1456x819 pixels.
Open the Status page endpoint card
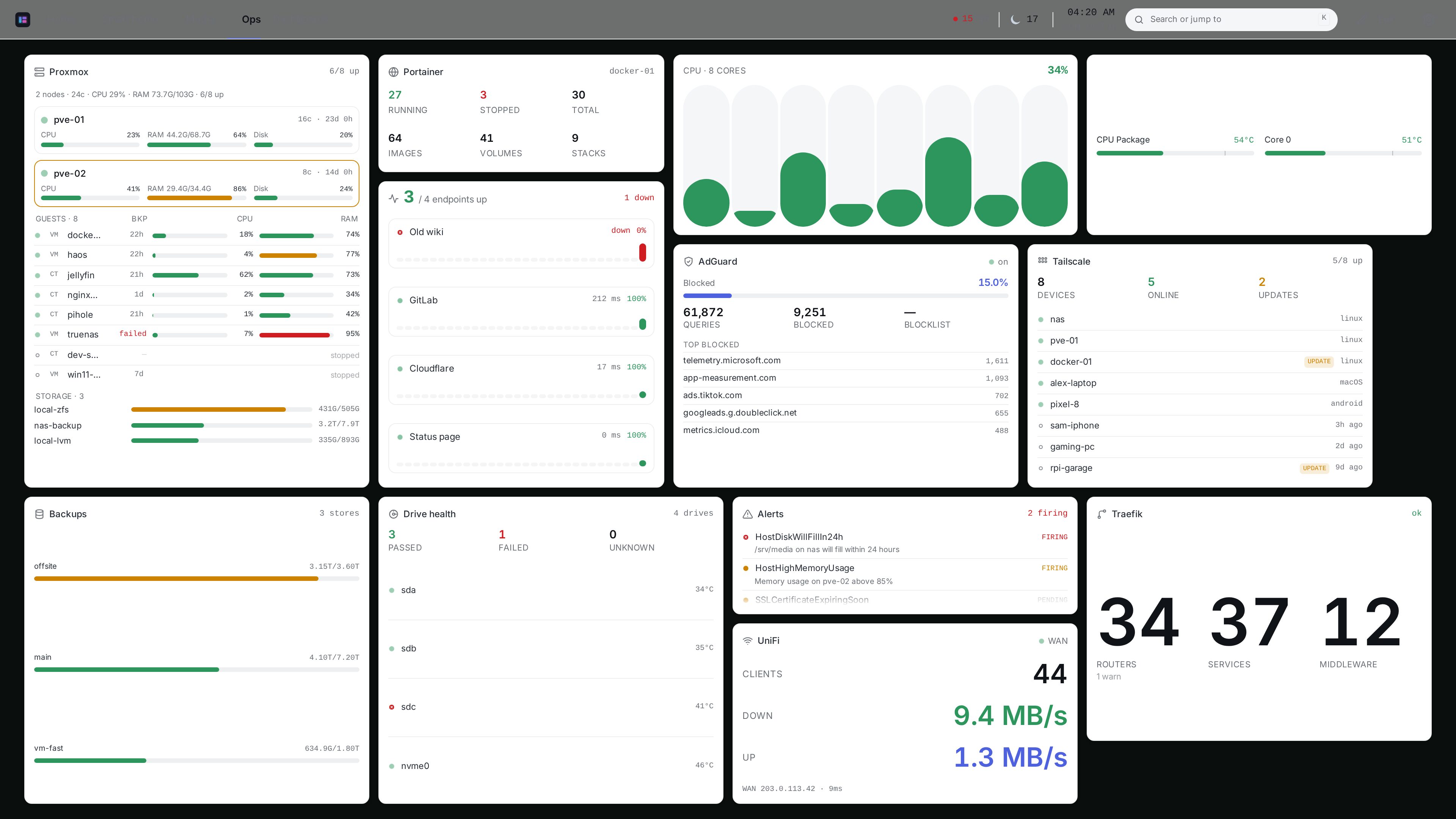(x=521, y=448)
